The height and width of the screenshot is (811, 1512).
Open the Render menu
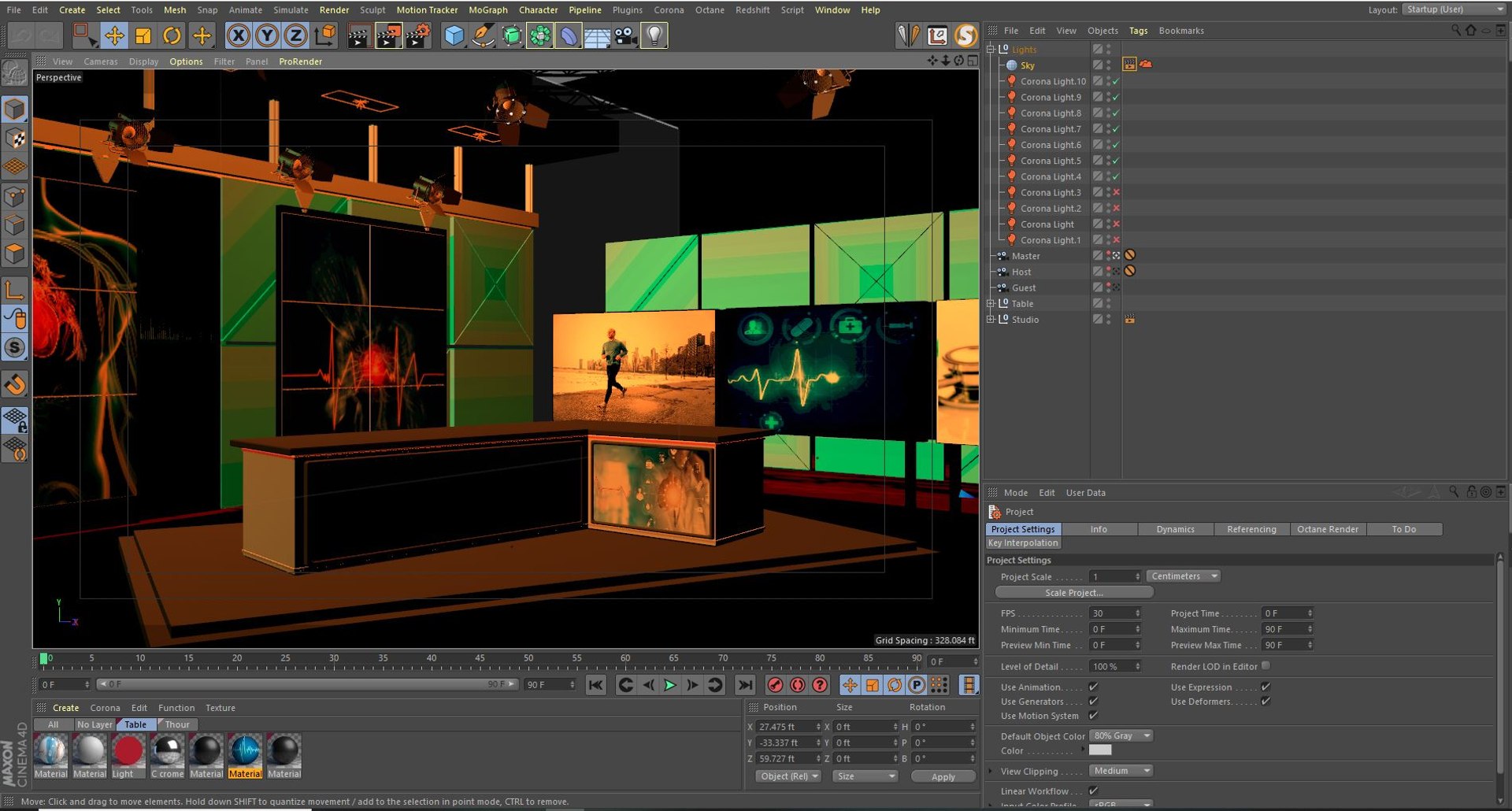334,9
